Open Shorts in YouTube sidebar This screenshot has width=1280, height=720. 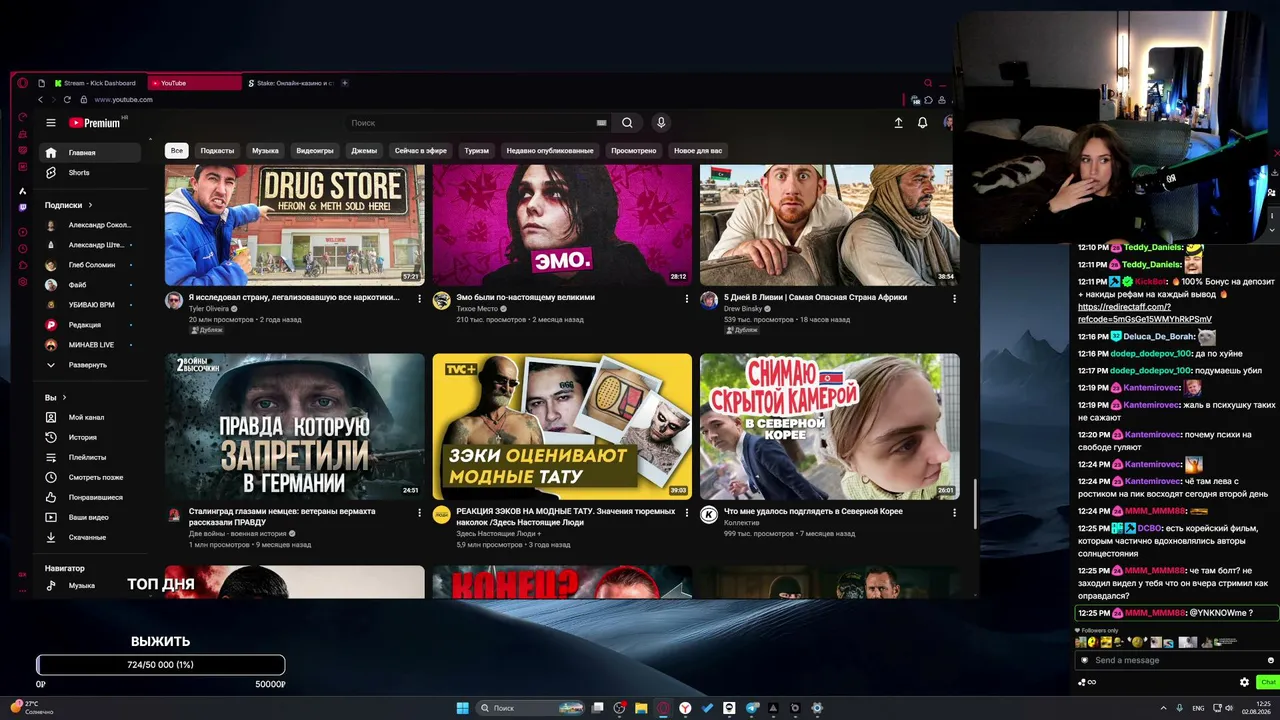pyautogui.click(x=90, y=173)
